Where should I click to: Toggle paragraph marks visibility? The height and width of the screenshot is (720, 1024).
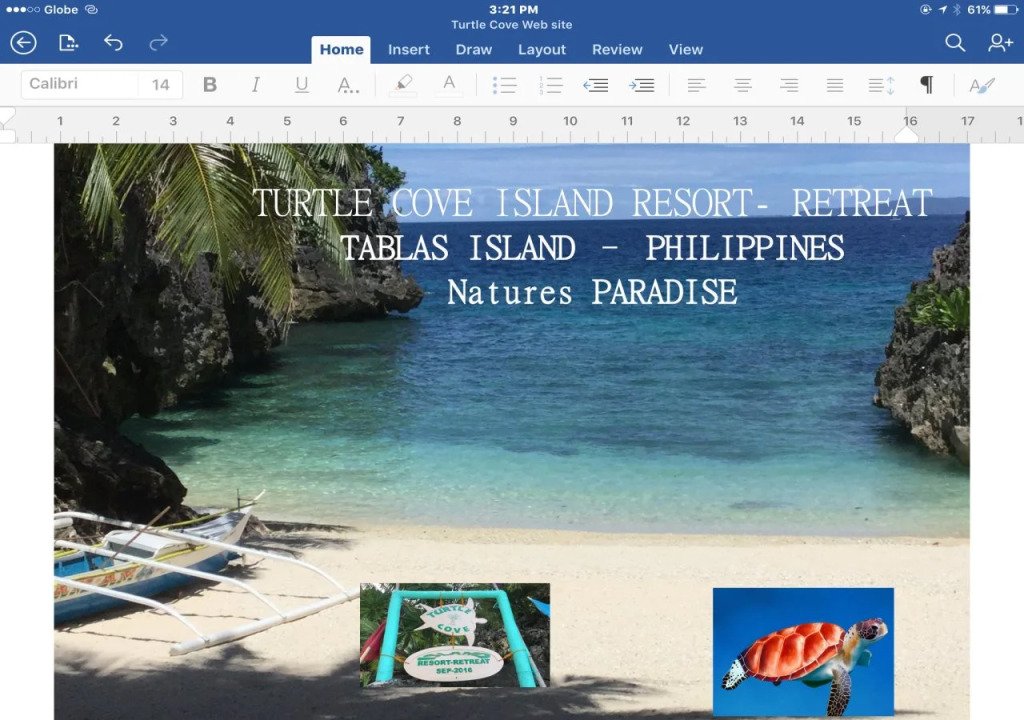click(926, 85)
